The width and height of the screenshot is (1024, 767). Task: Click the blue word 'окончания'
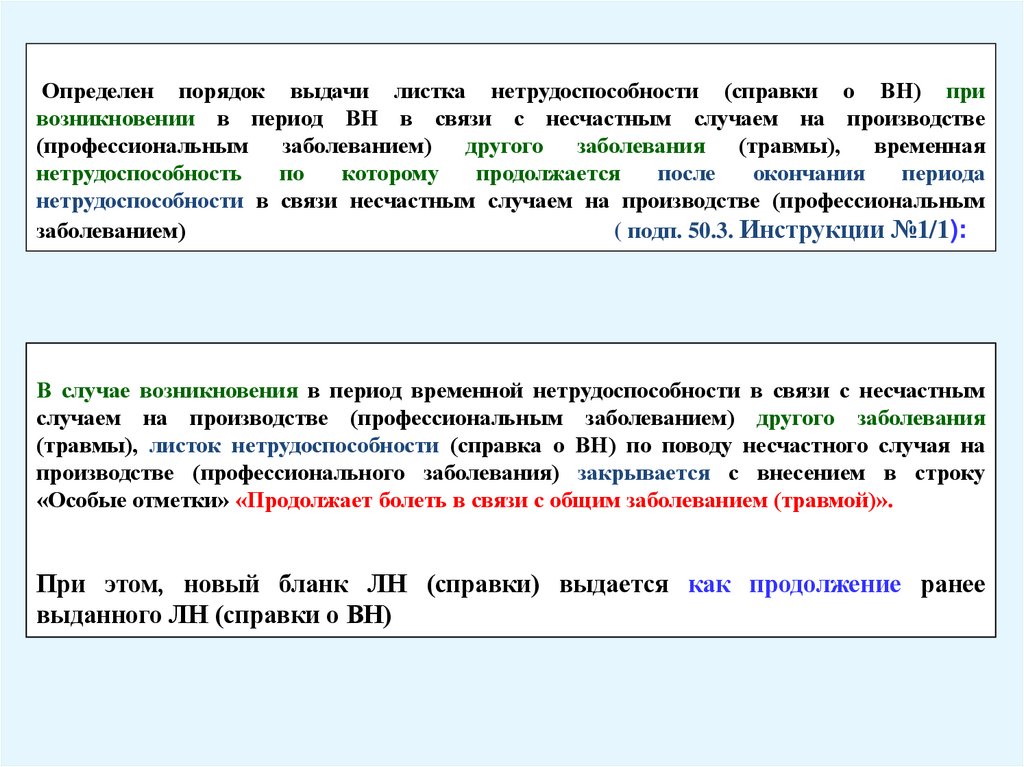(808, 174)
